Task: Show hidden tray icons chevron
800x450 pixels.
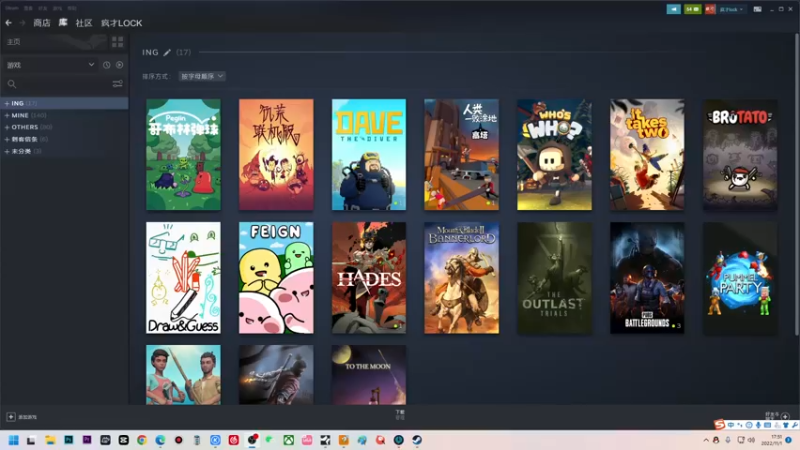Action: pyautogui.click(x=706, y=440)
